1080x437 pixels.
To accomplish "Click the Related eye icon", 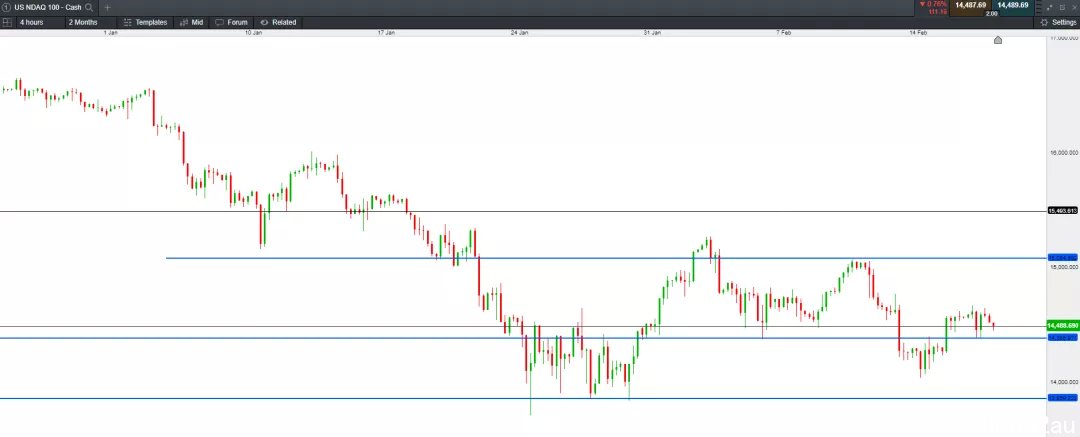I will 264,22.
